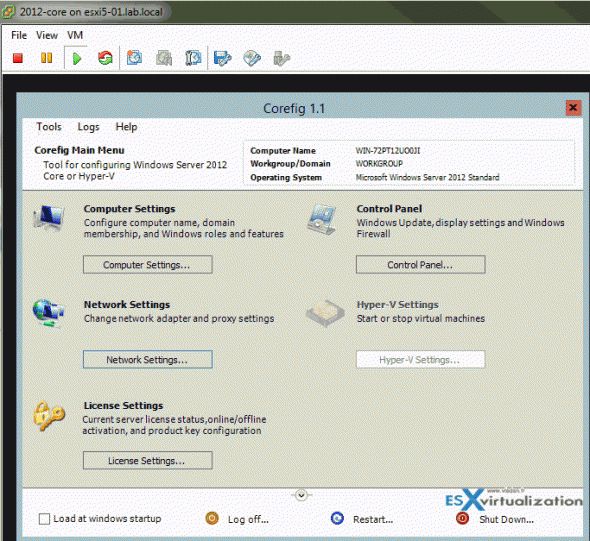590x541 pixels.
Task: Click the Network Settings heading
Action: point(127,305)
